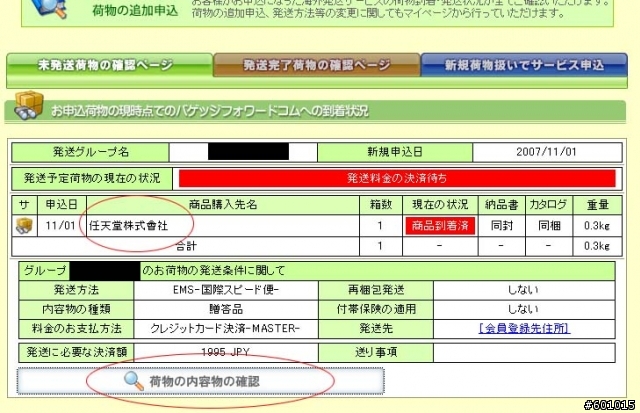Click the カタログ column header

(549, 204)
